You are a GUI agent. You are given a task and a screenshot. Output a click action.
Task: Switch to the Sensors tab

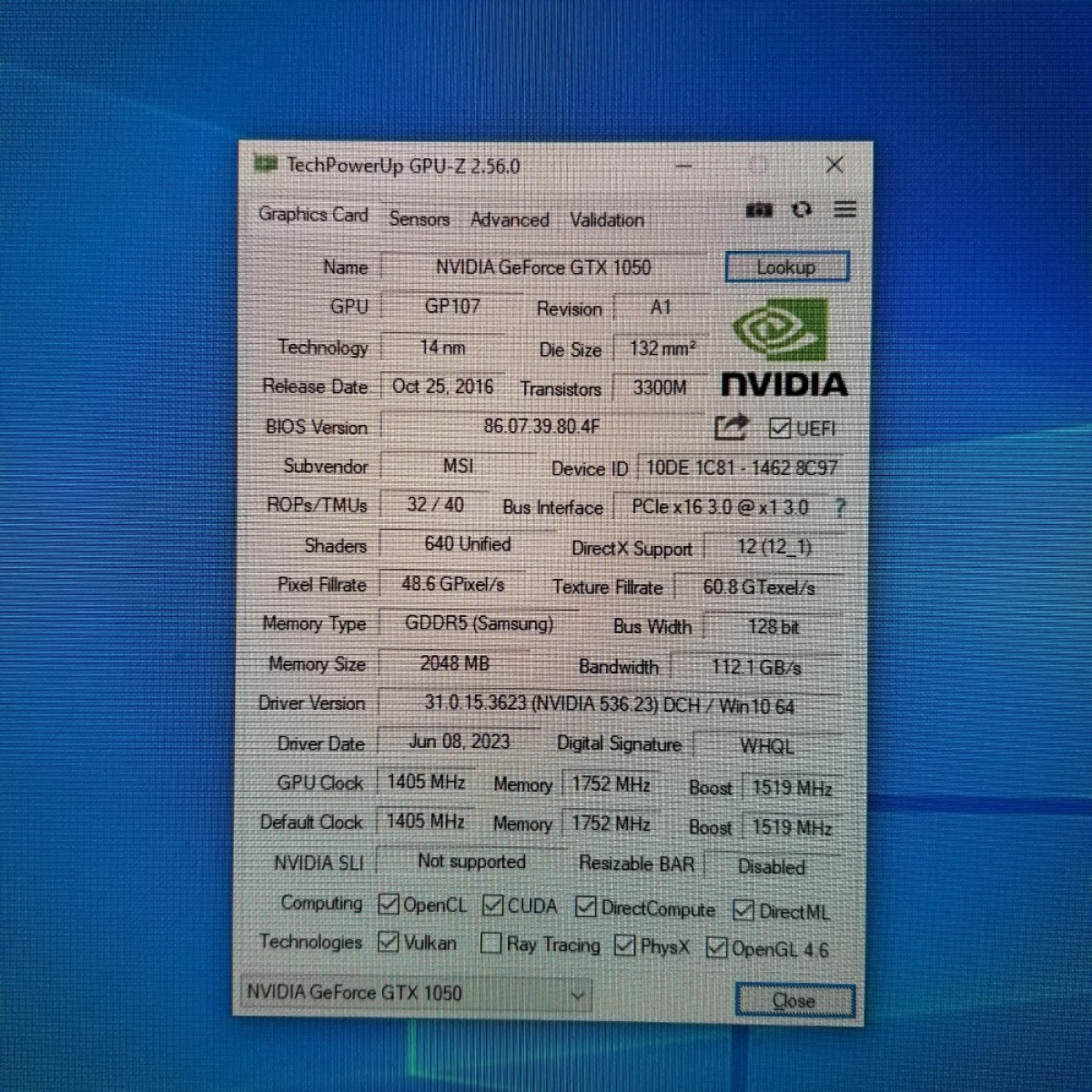pyautogui.click(x=420, y=218)
